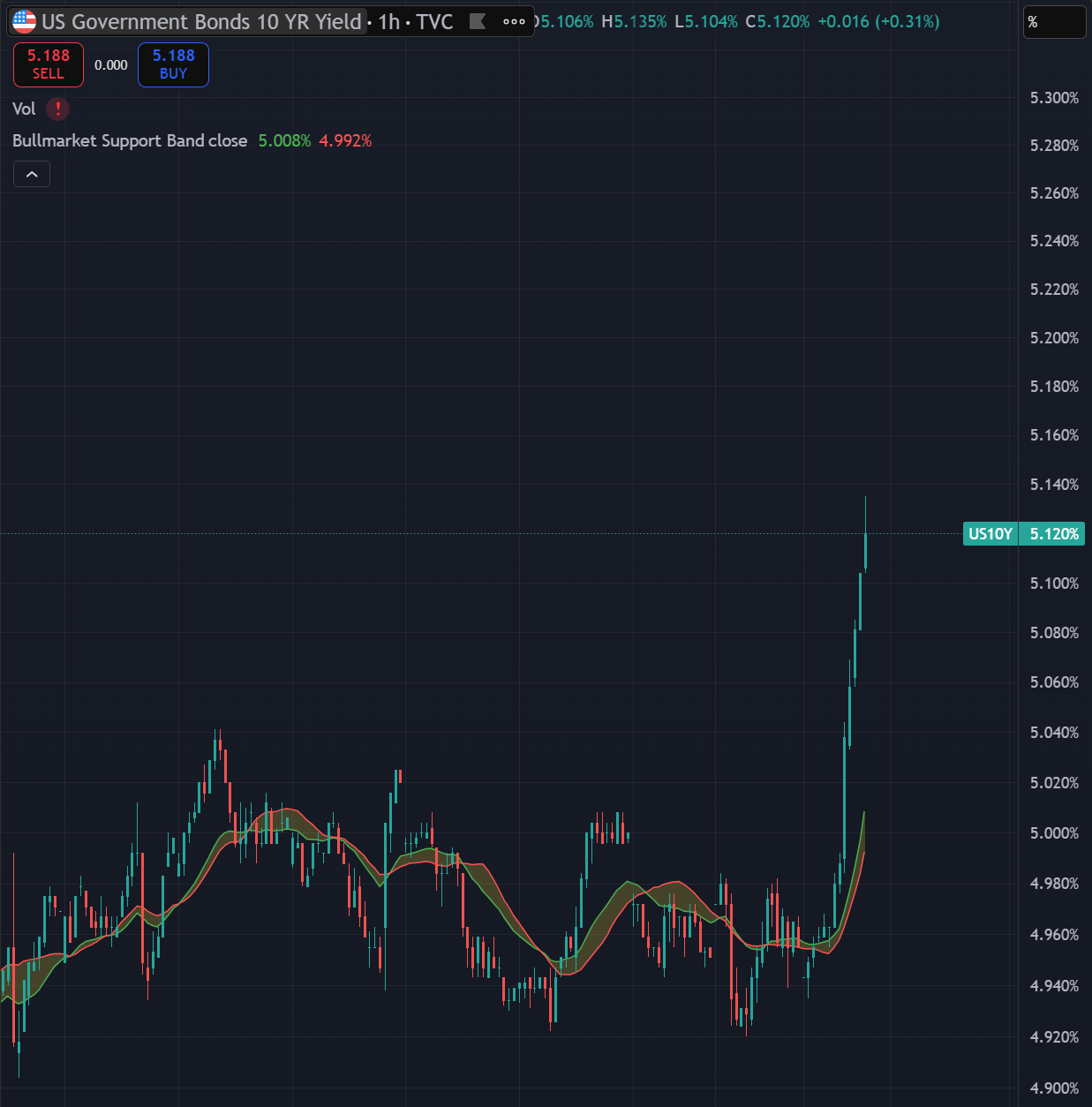The height and width of the screenshot is (1107, 1092).
Task: Click the red Vol warning exclamation icon
Action: point(57,109)
